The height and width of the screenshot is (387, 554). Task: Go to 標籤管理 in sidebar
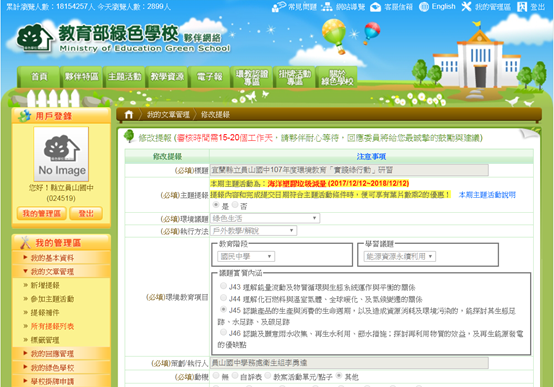tap(45, 340)
